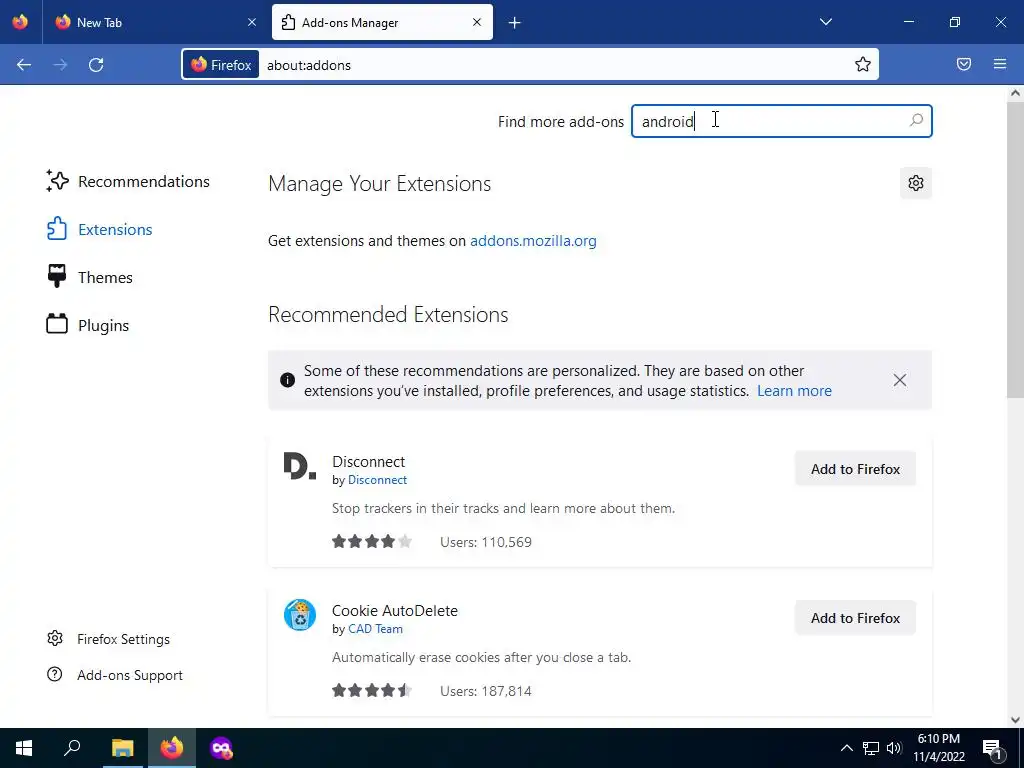Click the Recommended Extensions heading
Screen dimensions: 1024x768
click(388, 314)
